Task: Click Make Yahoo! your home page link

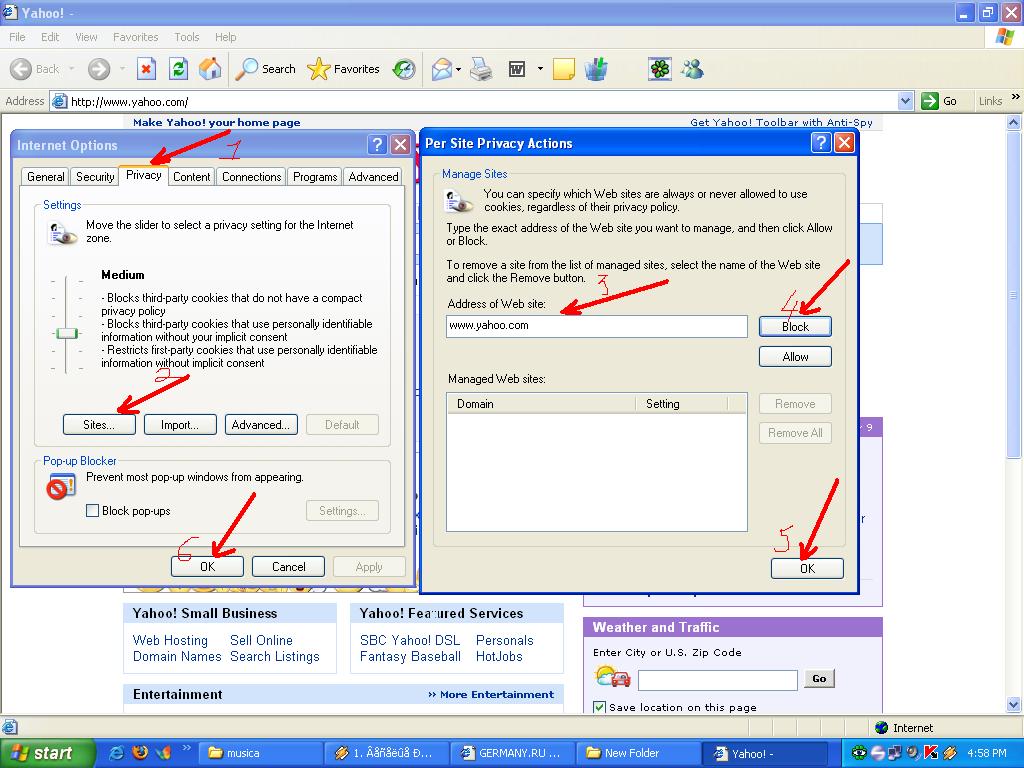Action: 217,122
